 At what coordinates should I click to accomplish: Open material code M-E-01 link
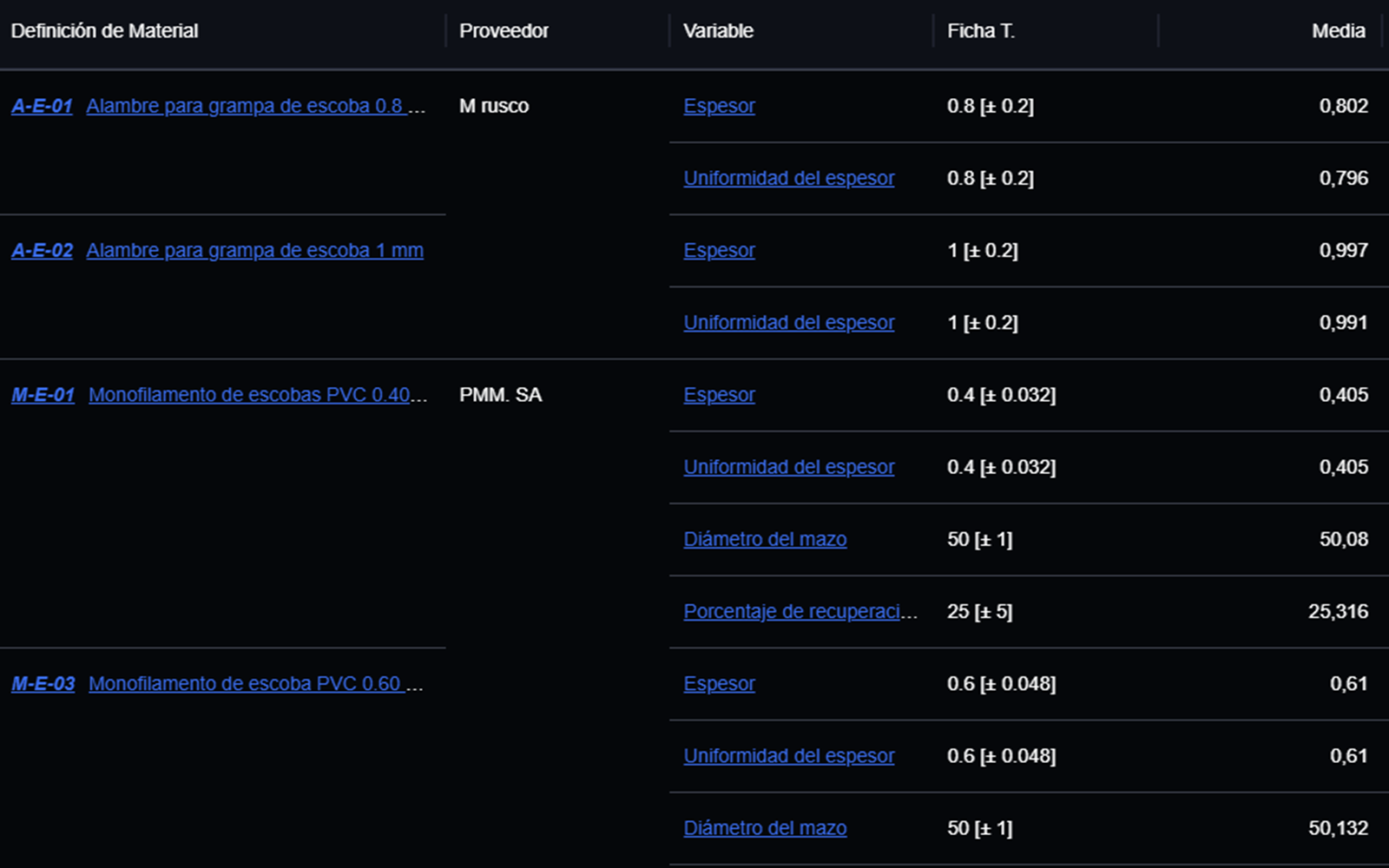(43, 395)
